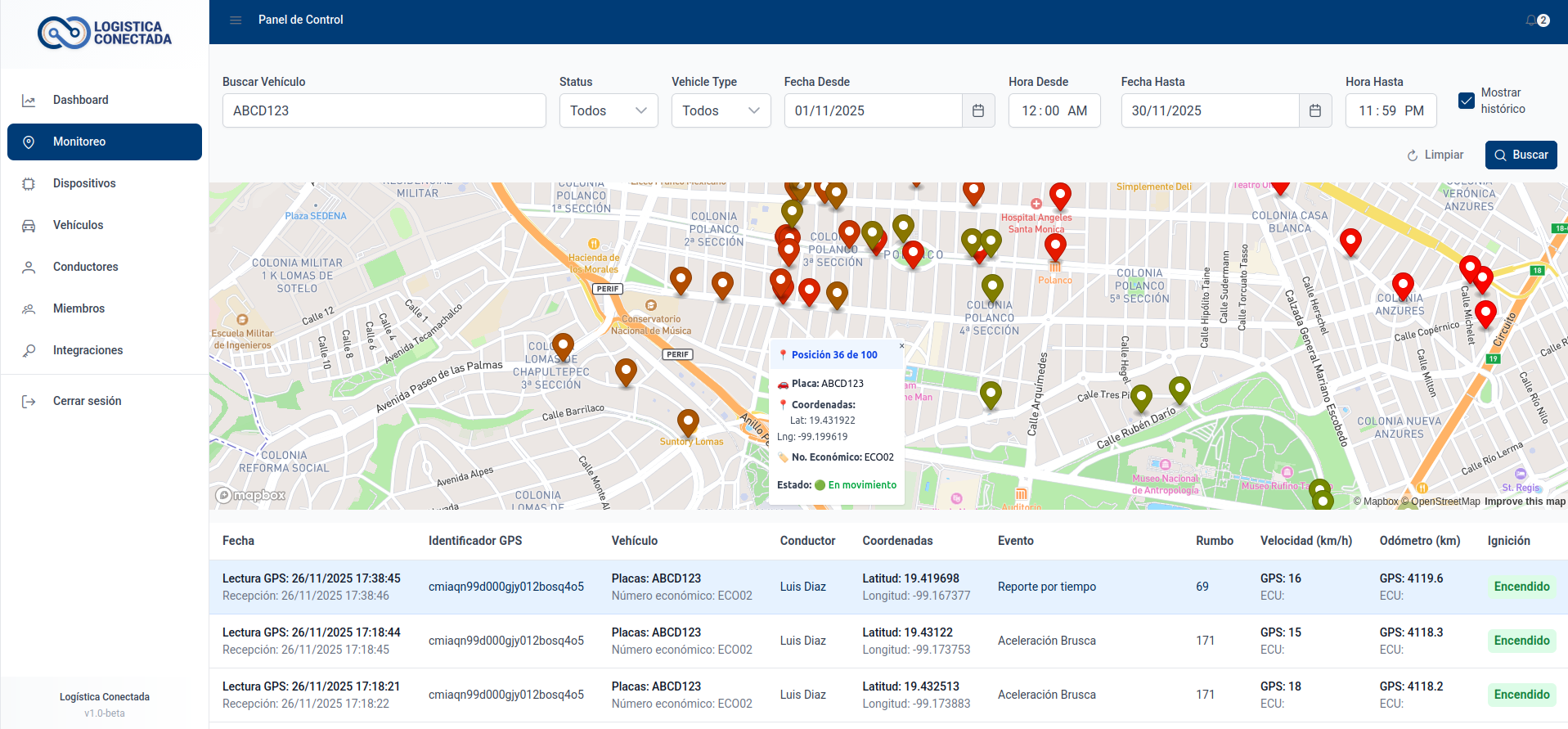Go to Dashboard in sidebar
The height and width of the screenshot is (729, 1568).
(x=80, y=100)
